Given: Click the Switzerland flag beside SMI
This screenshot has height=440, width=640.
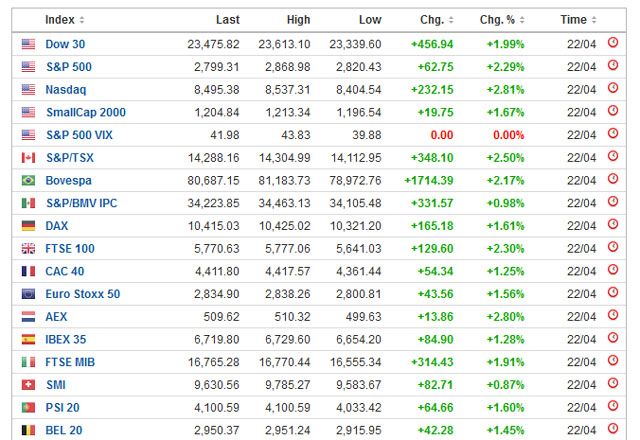Looking at the screenshot, I should click(28, 384).
